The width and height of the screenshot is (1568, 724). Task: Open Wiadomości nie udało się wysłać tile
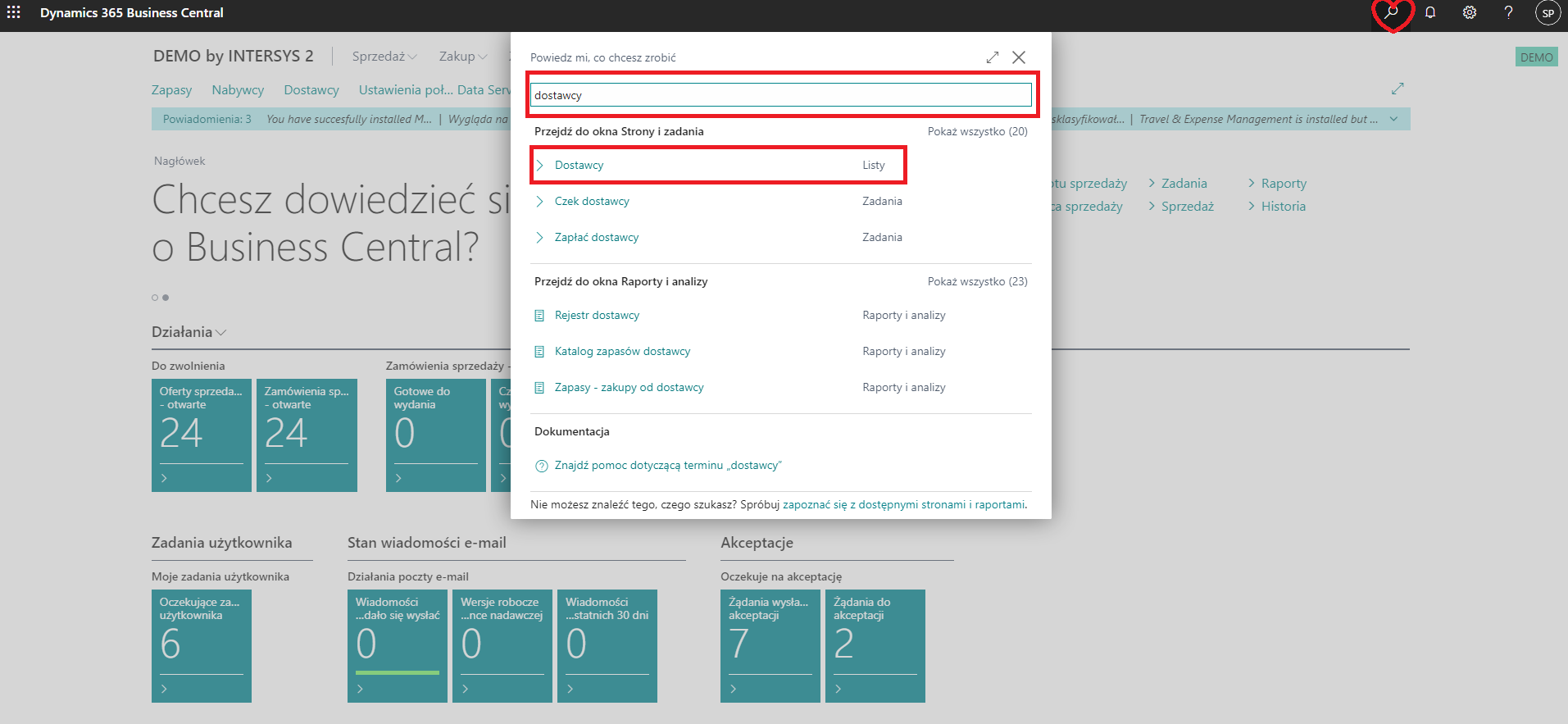tap(398, 646)
